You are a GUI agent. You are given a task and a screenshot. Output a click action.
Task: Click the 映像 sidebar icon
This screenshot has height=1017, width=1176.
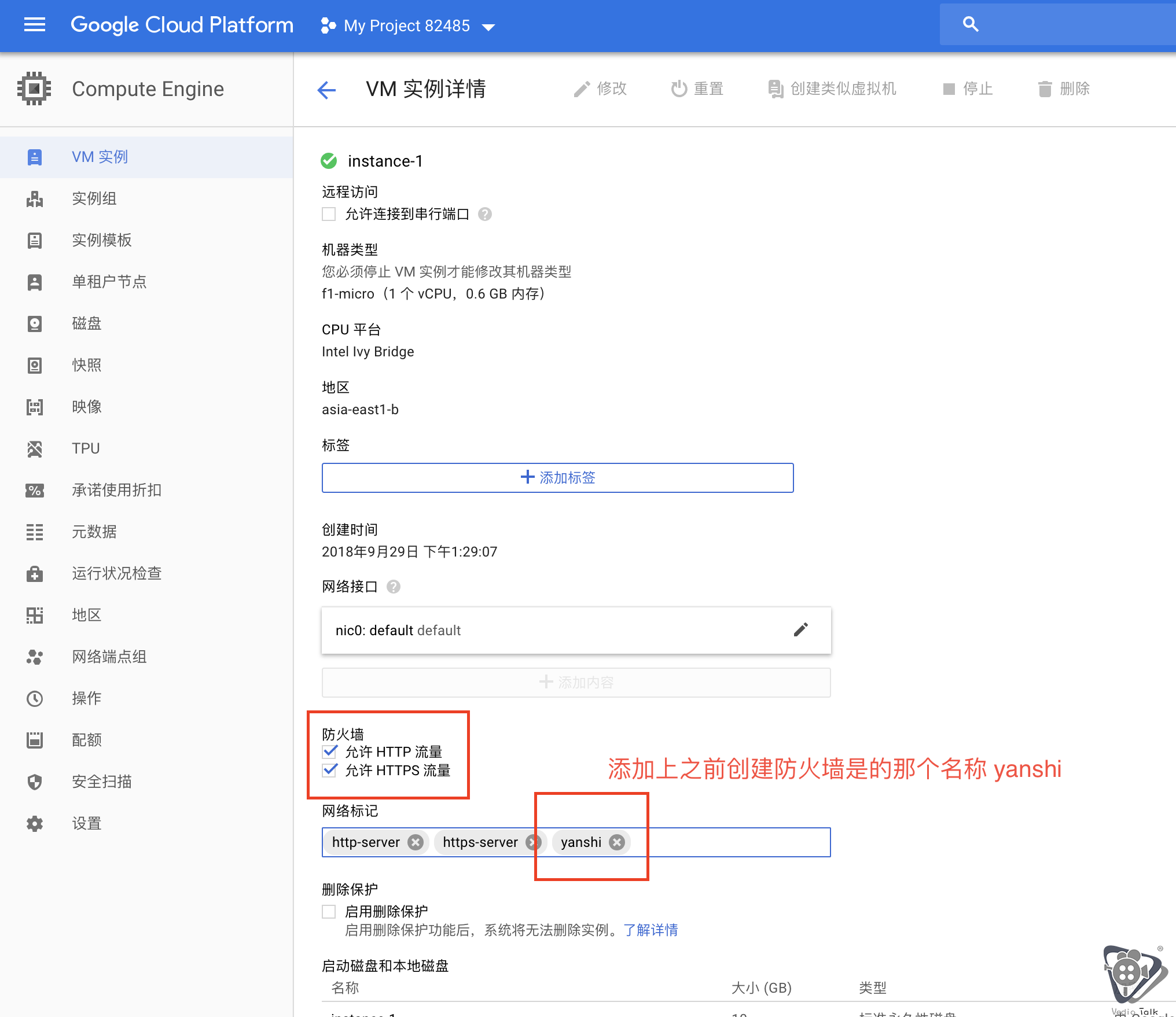(x=35, y=406)
